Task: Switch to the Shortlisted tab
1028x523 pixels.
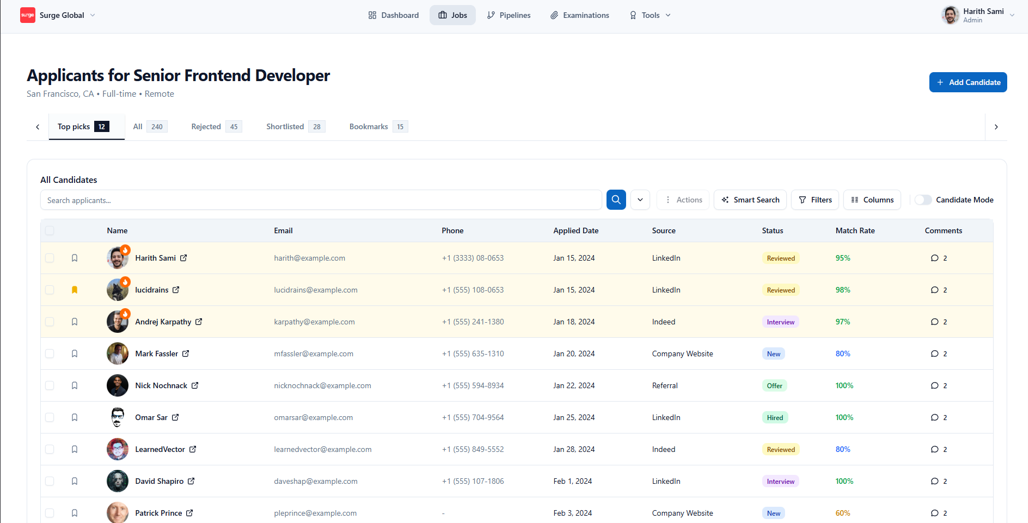Action: point(294,127)
